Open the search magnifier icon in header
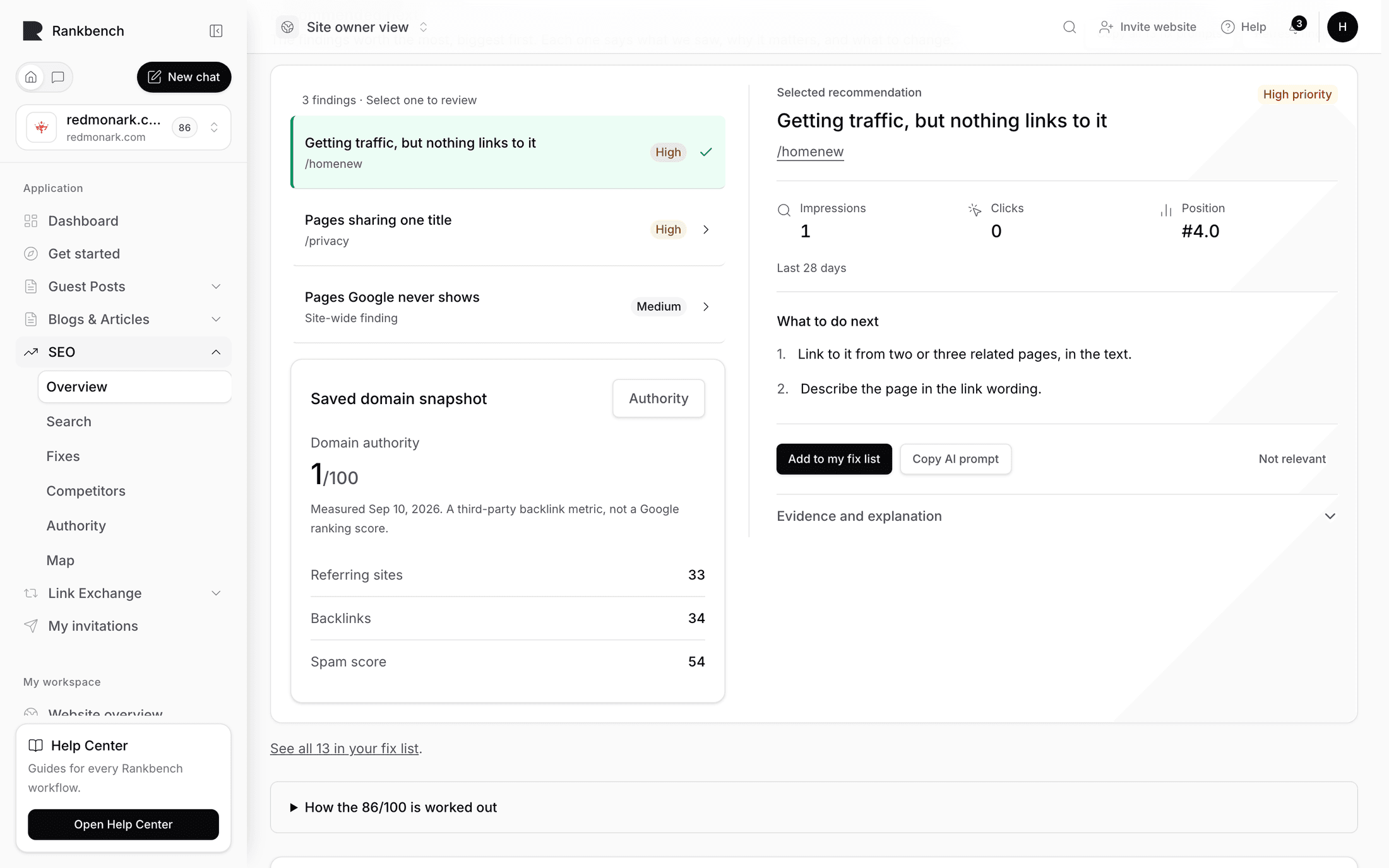Screen dimensions: 1389x868 tap(1069, 27)
